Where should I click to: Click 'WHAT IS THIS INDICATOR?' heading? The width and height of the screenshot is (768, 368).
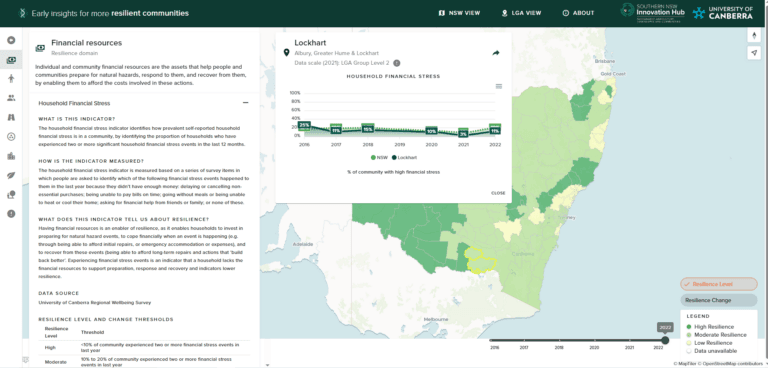pyautogui.click(x=76, y=119)
